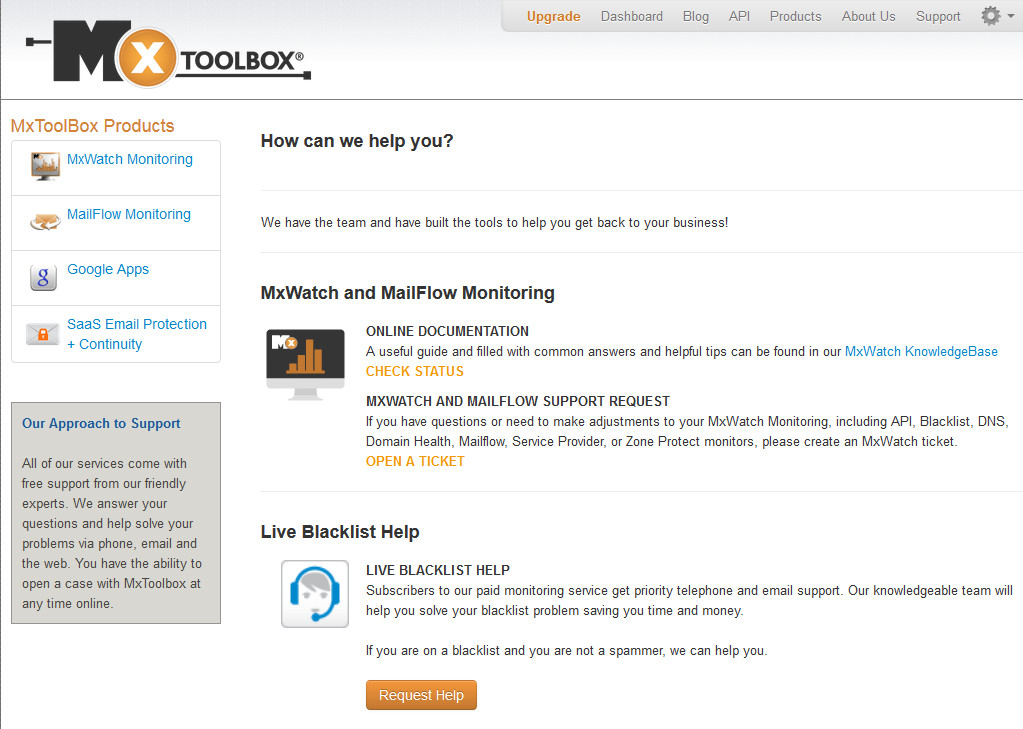Go to the Dashboard
The image size is (1023, 729).
631,16
